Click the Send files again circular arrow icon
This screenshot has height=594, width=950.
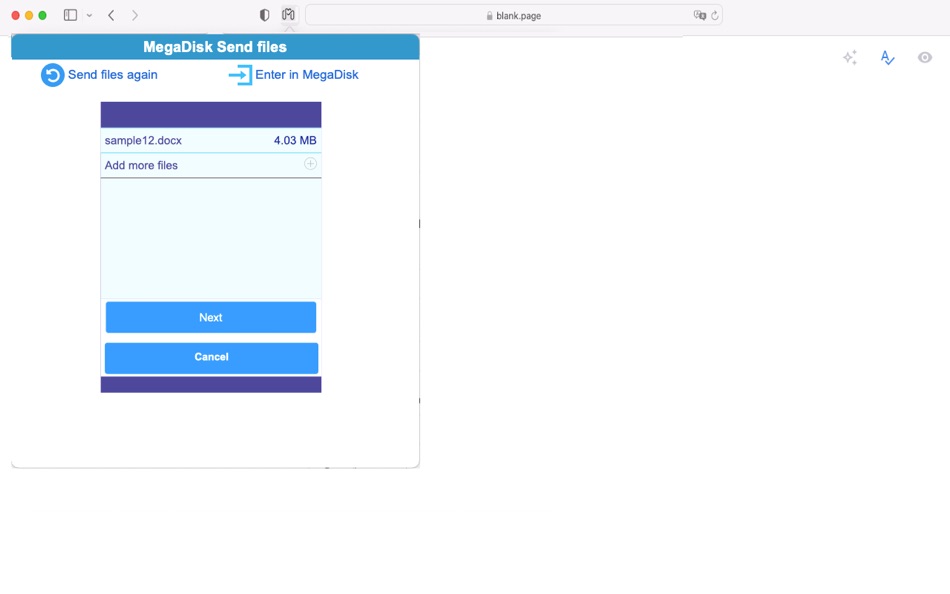coord(53,75)
